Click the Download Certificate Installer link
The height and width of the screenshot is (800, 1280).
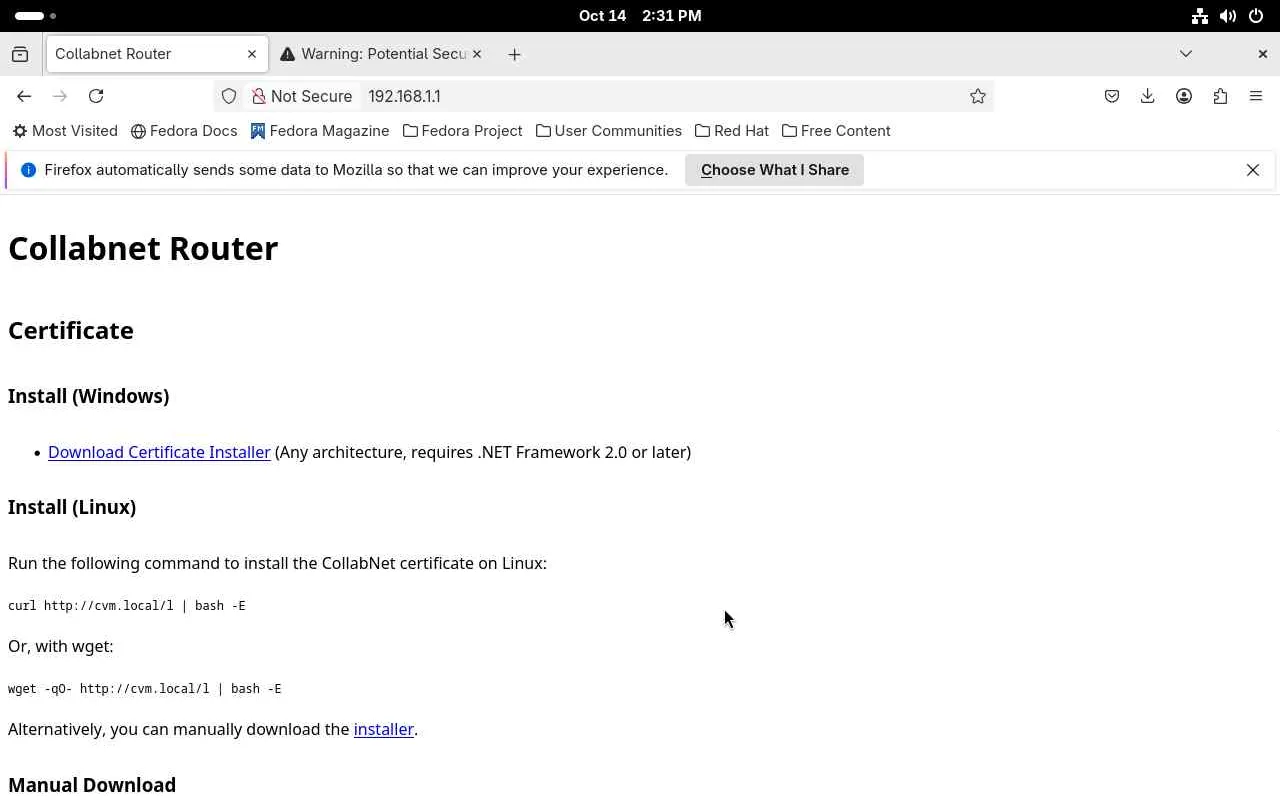pos(159,452)
